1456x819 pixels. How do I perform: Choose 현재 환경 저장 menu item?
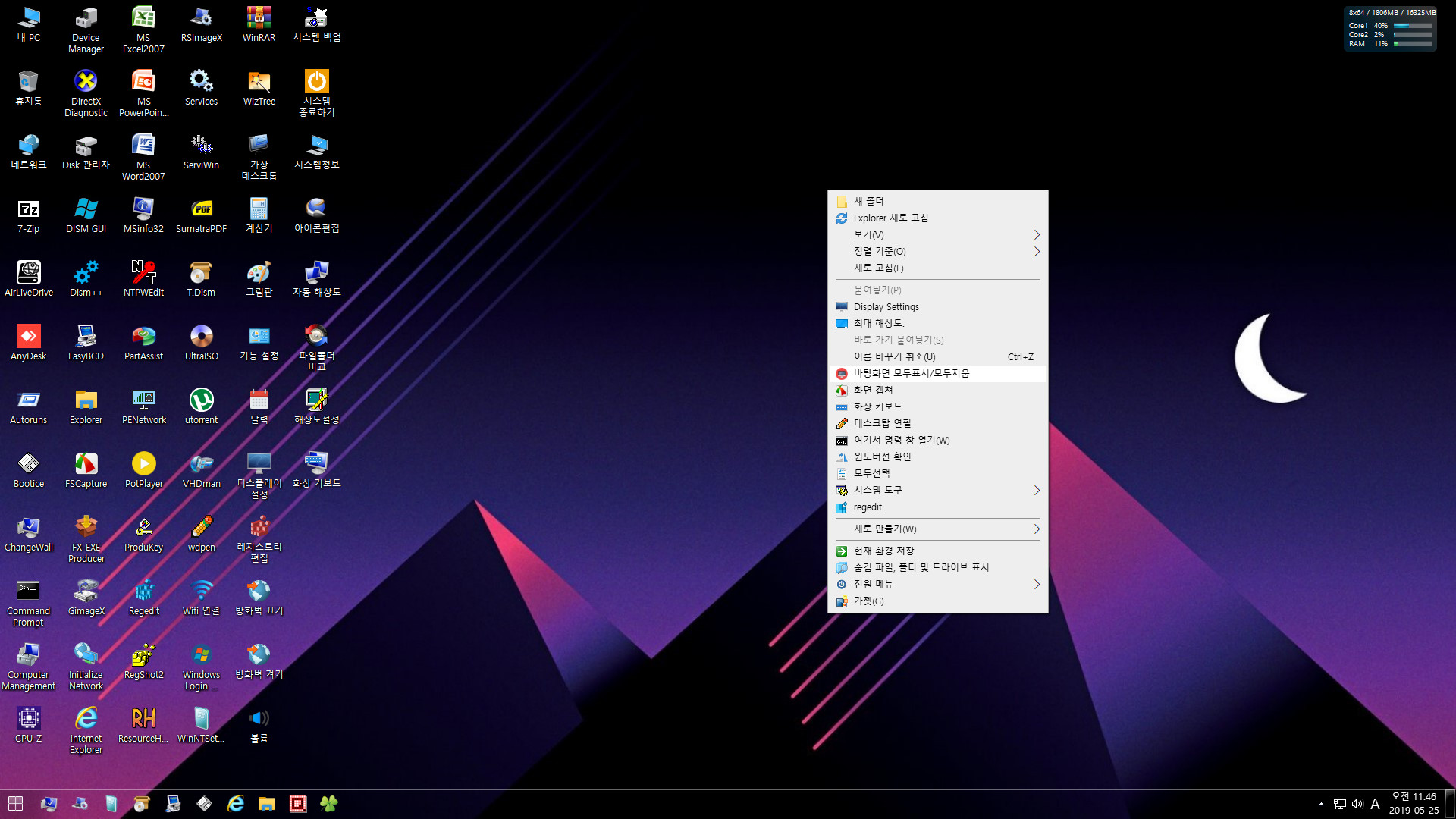(x=937, y=551)
